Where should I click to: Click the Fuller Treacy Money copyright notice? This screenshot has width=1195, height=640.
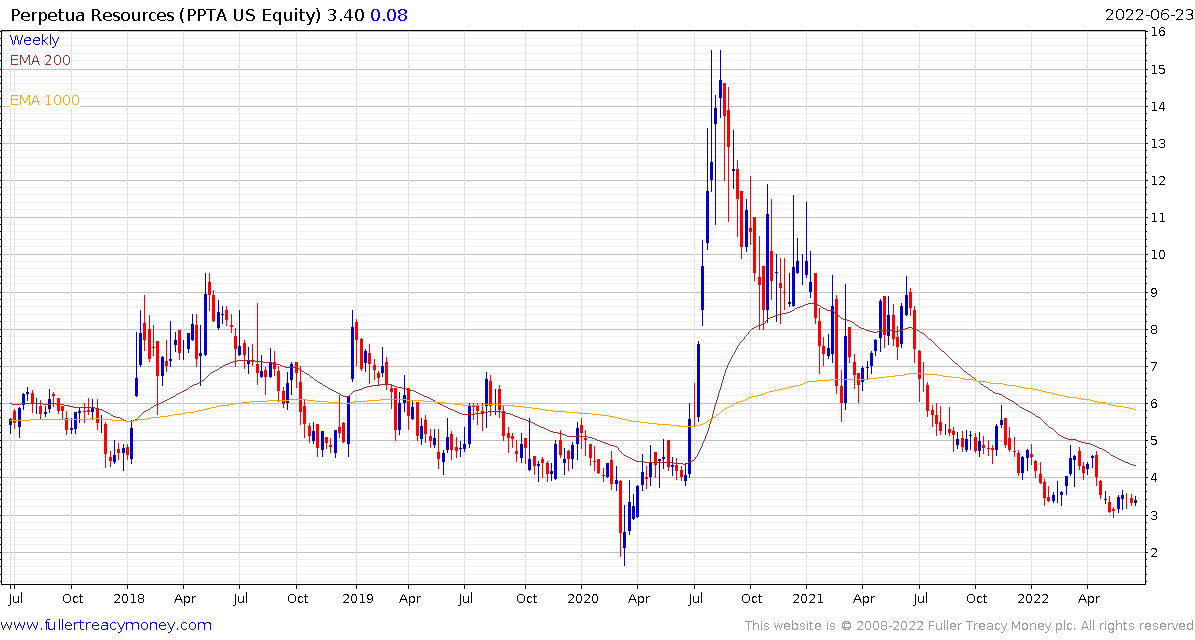coord(969,626)
